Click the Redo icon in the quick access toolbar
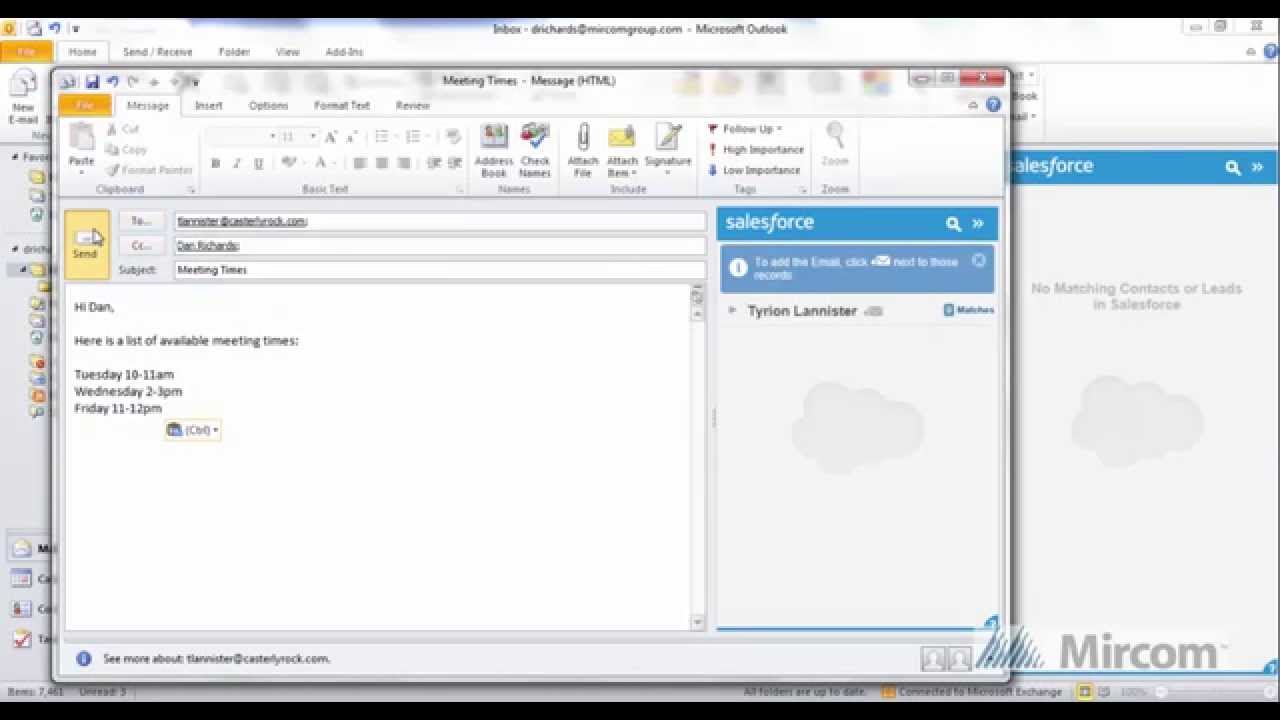The height and width of the screenshot is (720, 1280). point(133,82)
